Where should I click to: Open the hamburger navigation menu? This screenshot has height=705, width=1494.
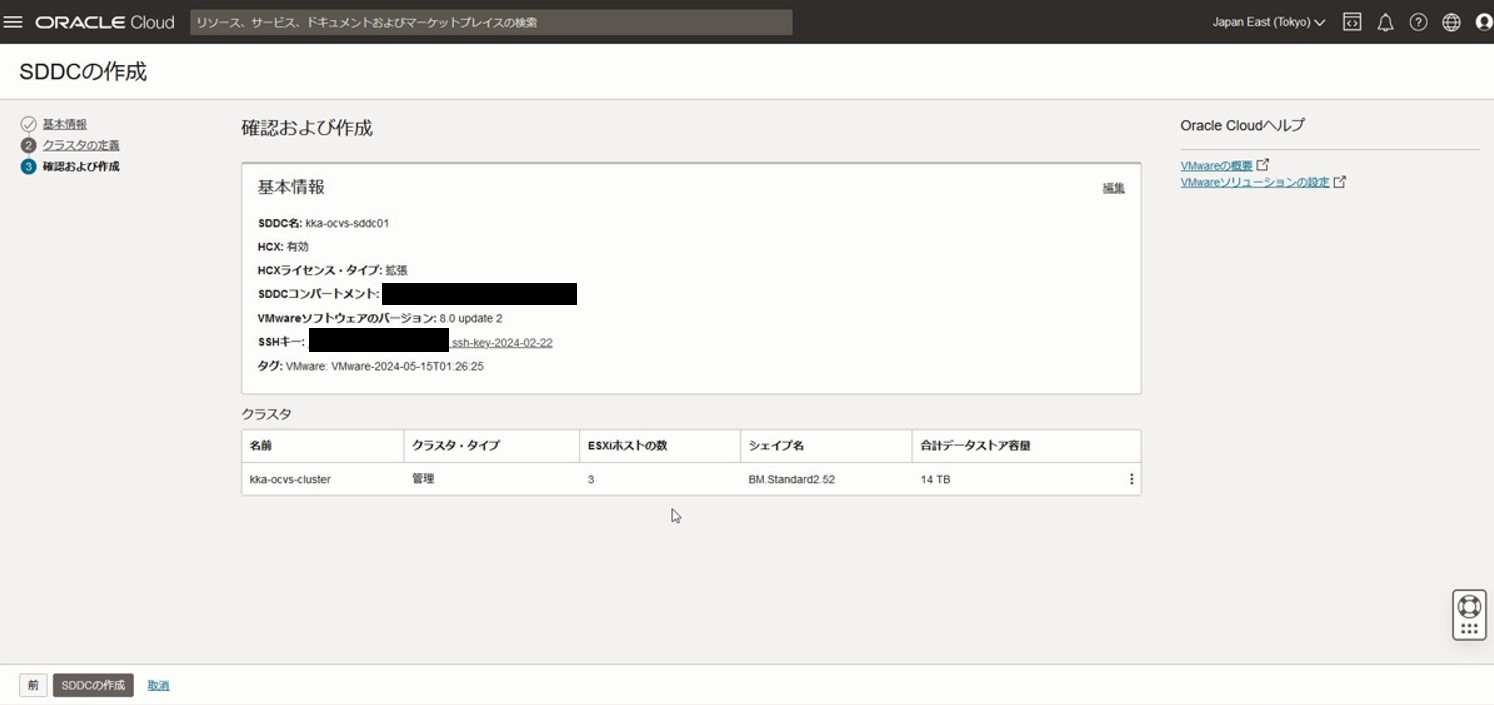coord(13,22)
